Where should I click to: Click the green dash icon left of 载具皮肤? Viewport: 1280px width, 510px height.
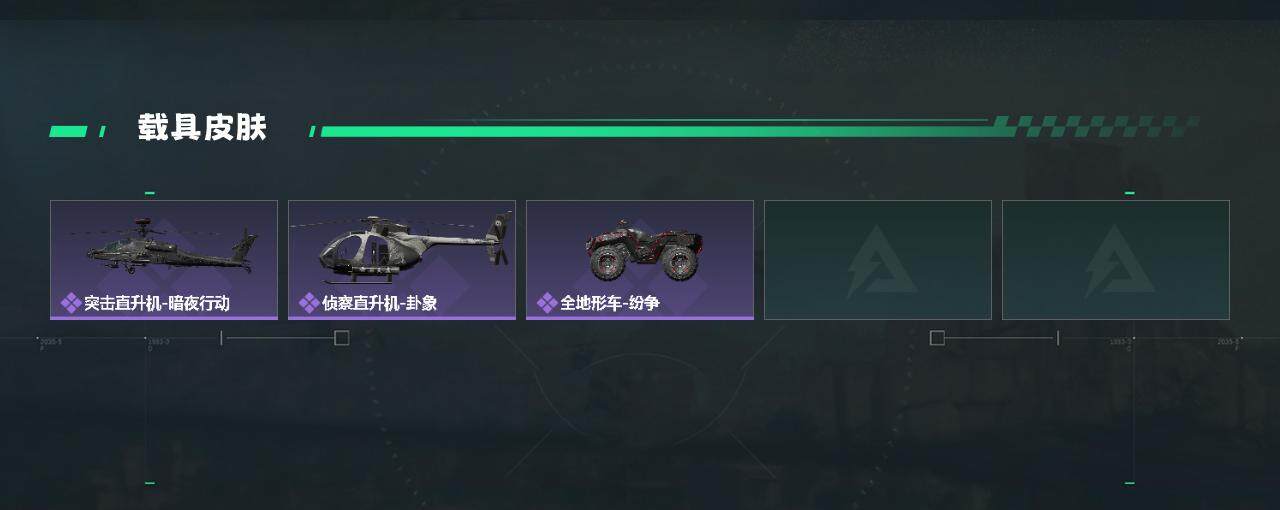[68, 131]
